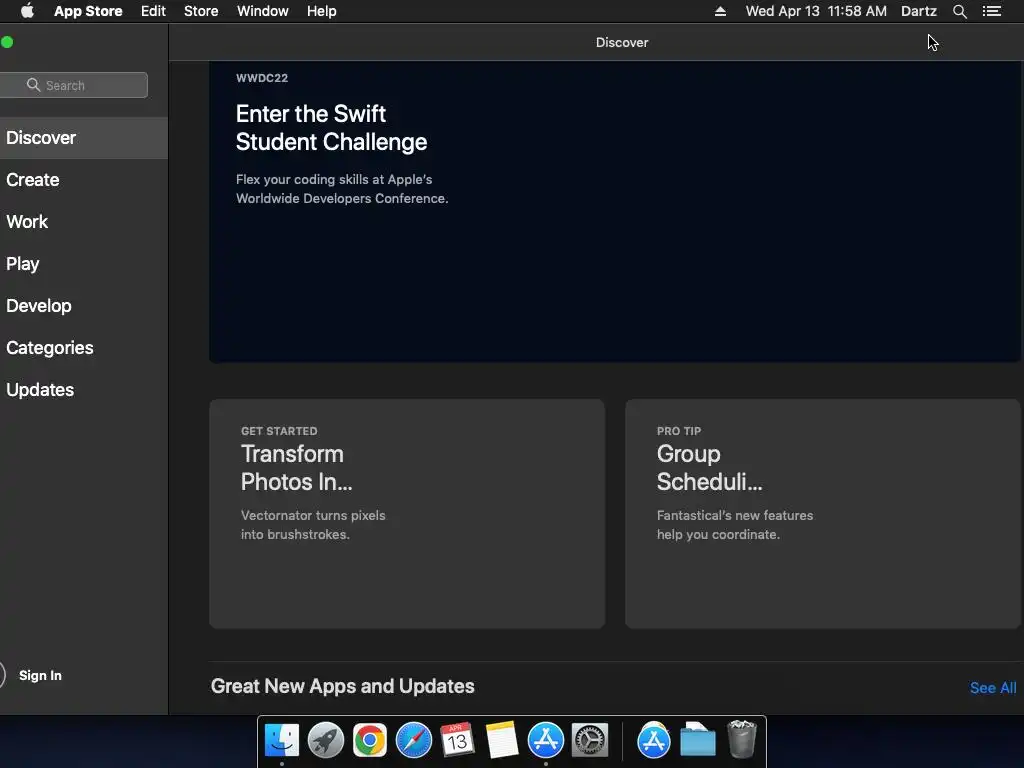Focus the Search field

[74, 85]
